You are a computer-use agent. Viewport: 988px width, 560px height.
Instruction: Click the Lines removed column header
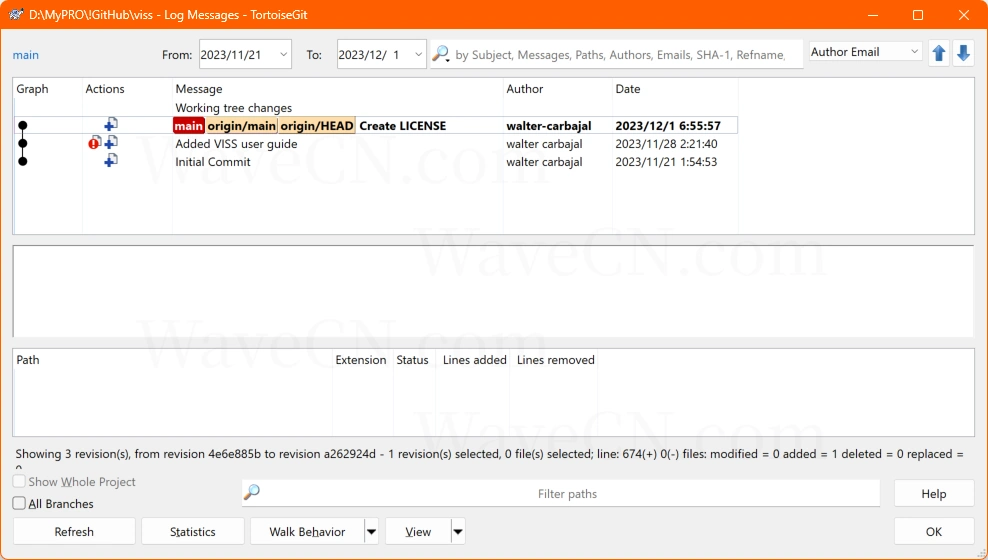[556, 360]
